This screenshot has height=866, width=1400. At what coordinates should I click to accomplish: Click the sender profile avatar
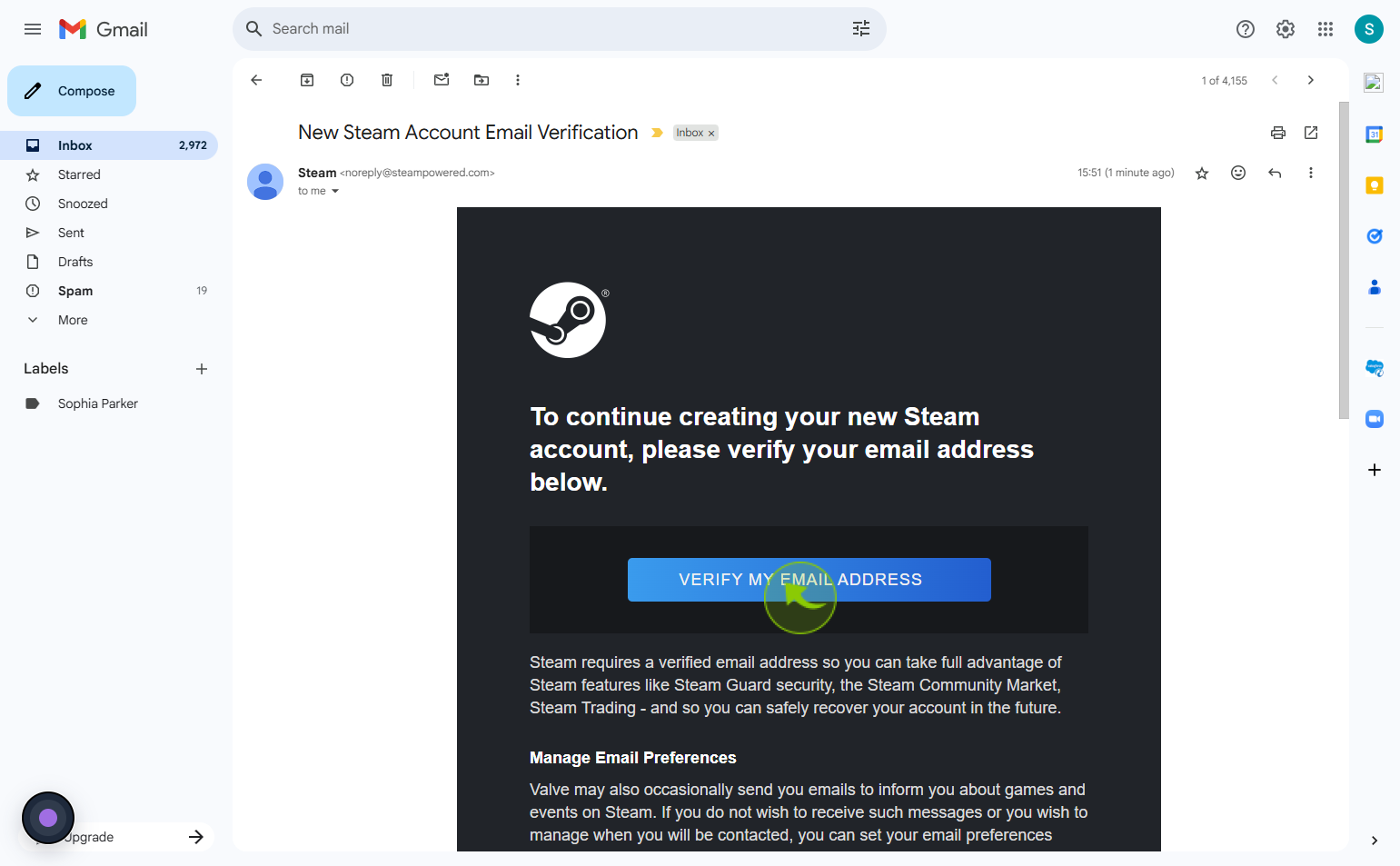coord(265,182)
